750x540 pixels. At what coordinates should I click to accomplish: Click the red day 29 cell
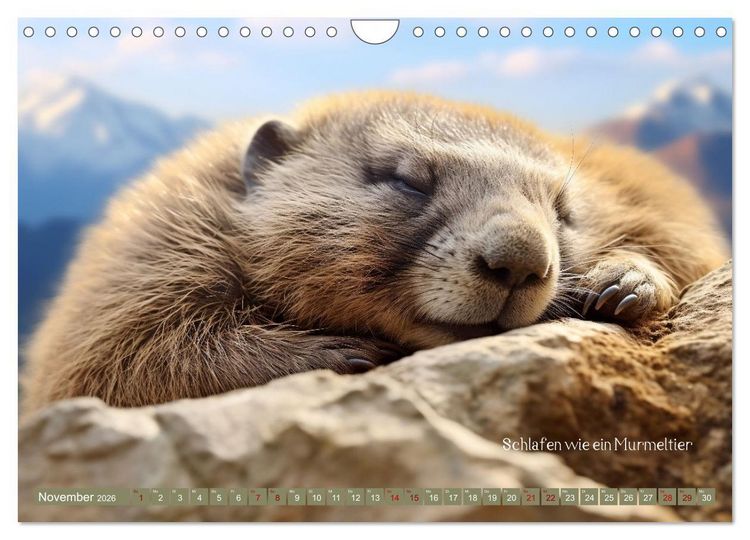pos(687,497)
